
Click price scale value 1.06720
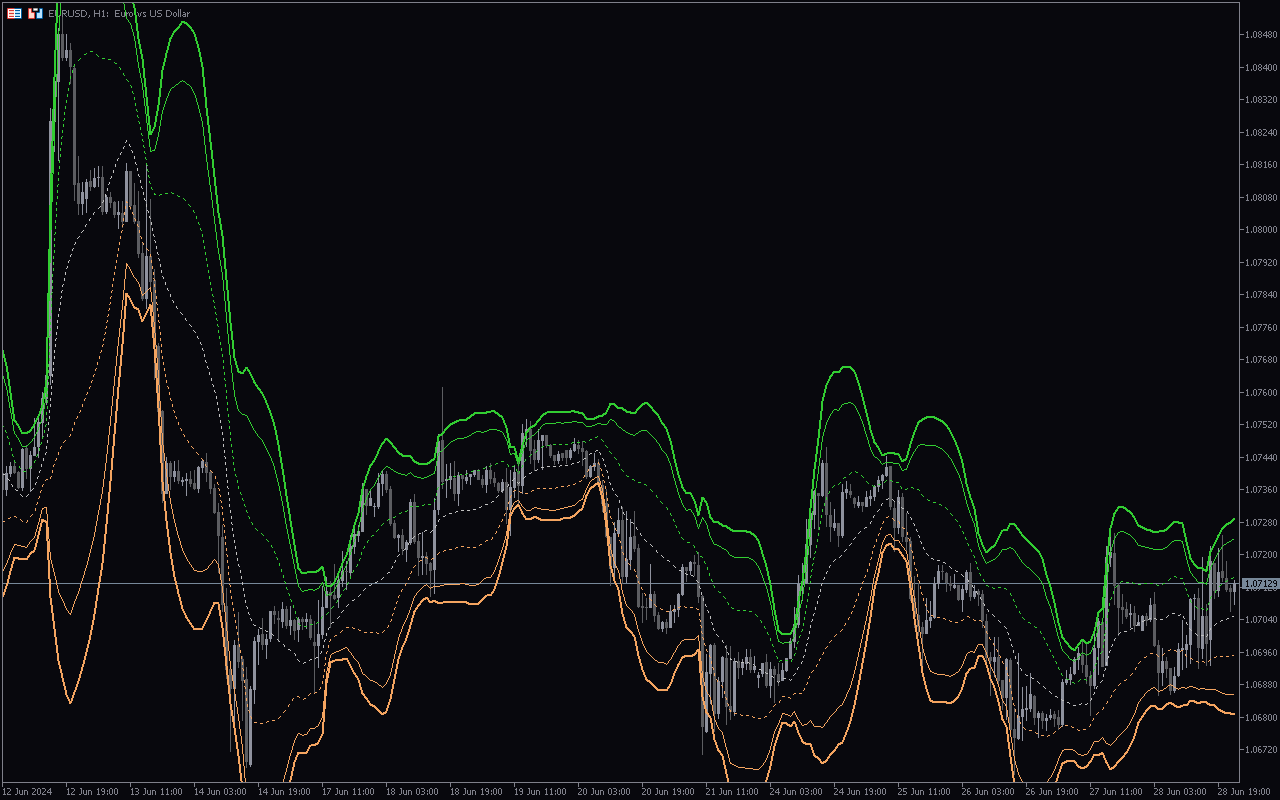click(1260, 749)
